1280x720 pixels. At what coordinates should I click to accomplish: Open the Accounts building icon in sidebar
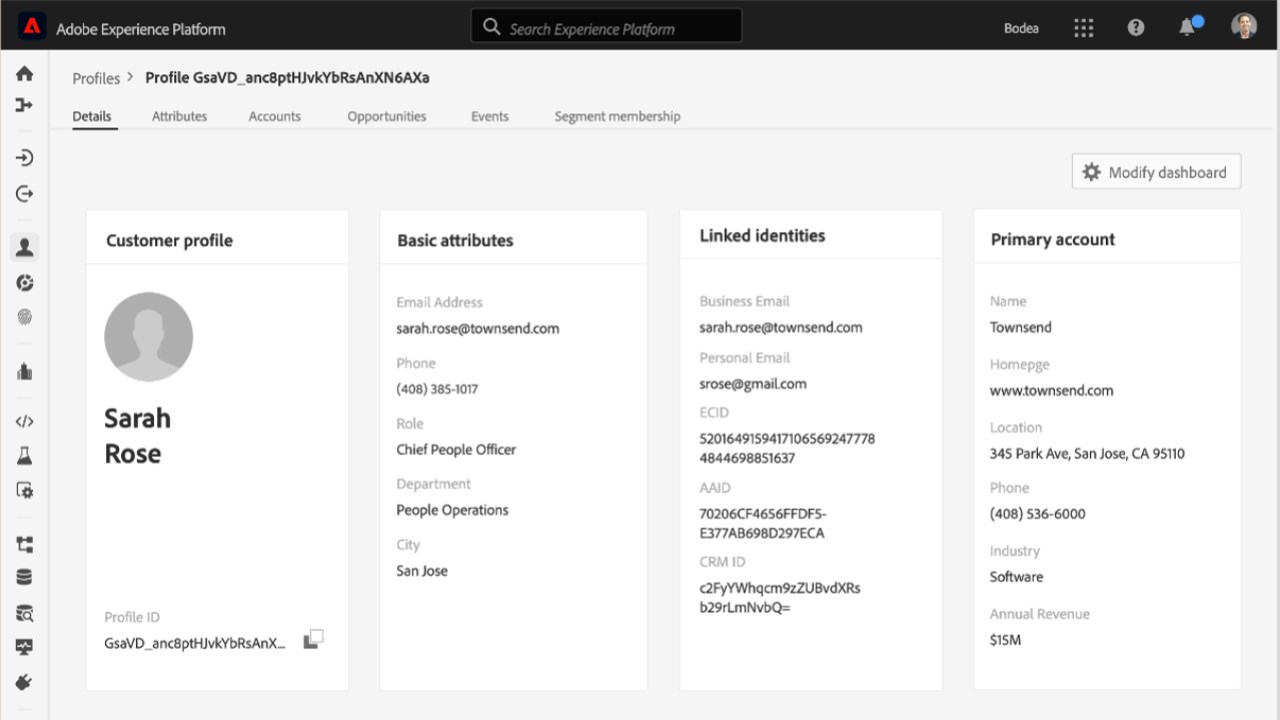(x=25, y=371)
